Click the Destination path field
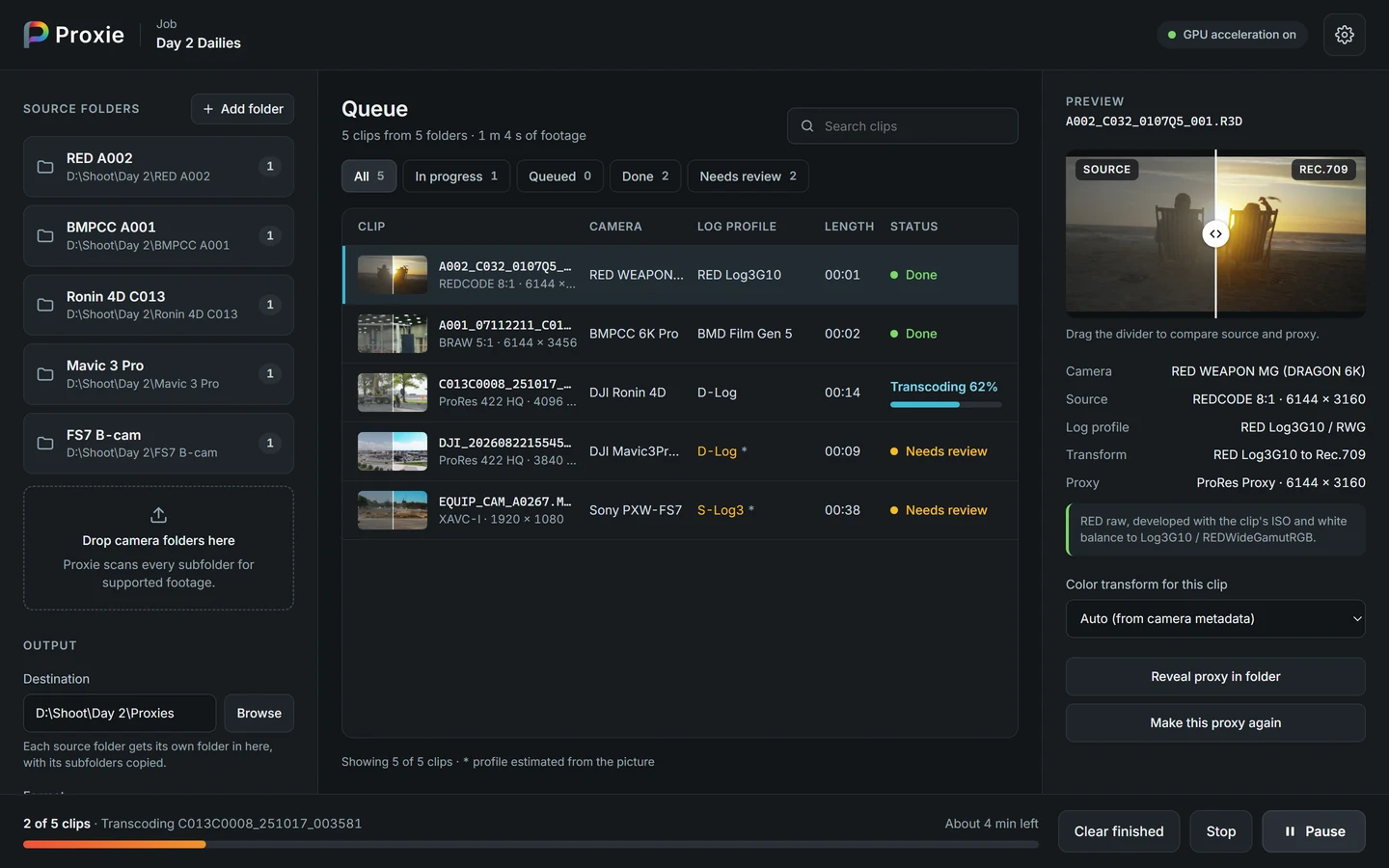Screen dimensions: 1389x868 click(x=120, y=714)
